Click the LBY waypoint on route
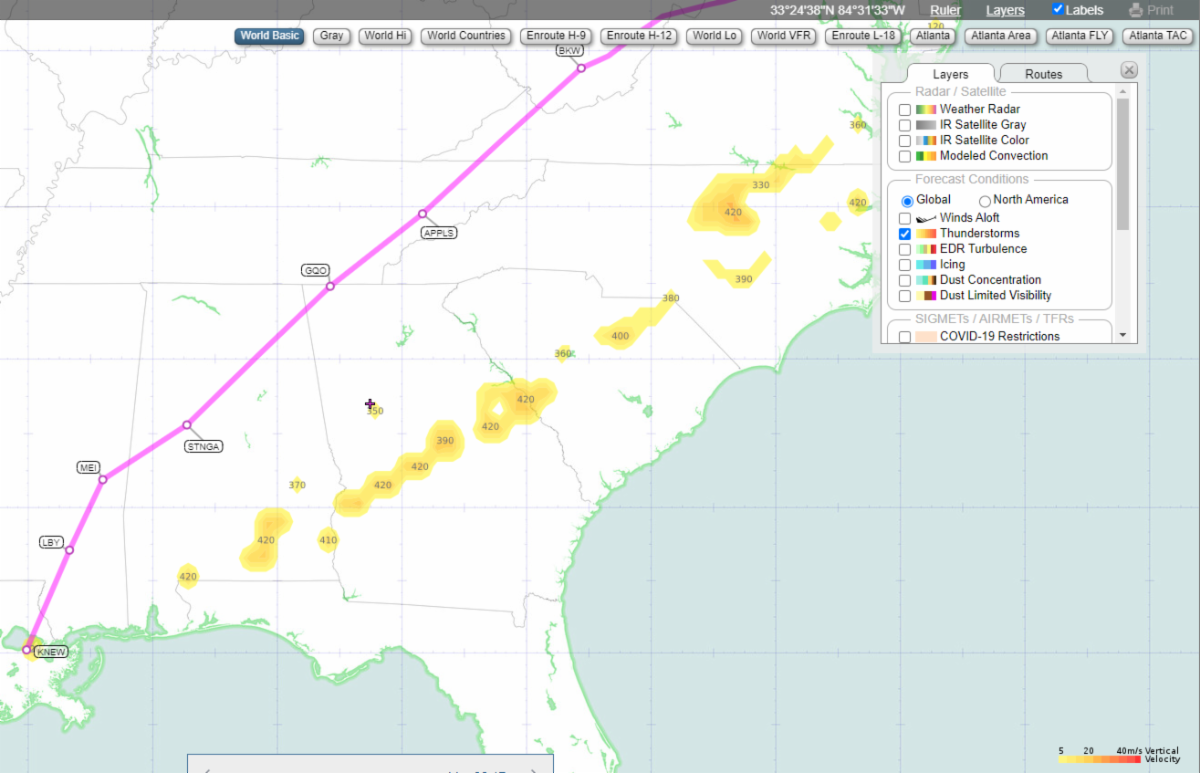The image size is (1200, 773). coord(69,550)
